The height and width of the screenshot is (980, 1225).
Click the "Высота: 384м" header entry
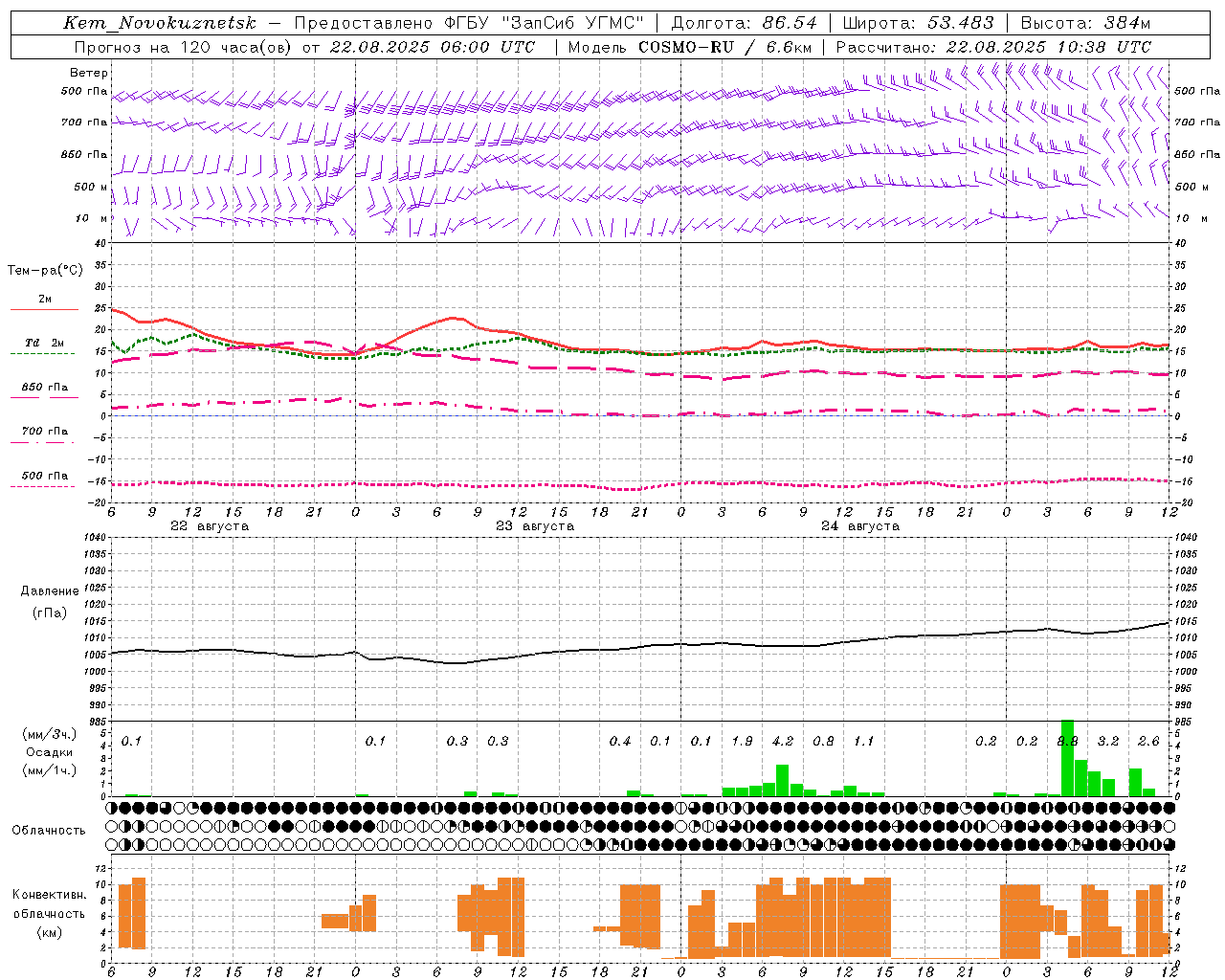click(x=1085, y=23)
